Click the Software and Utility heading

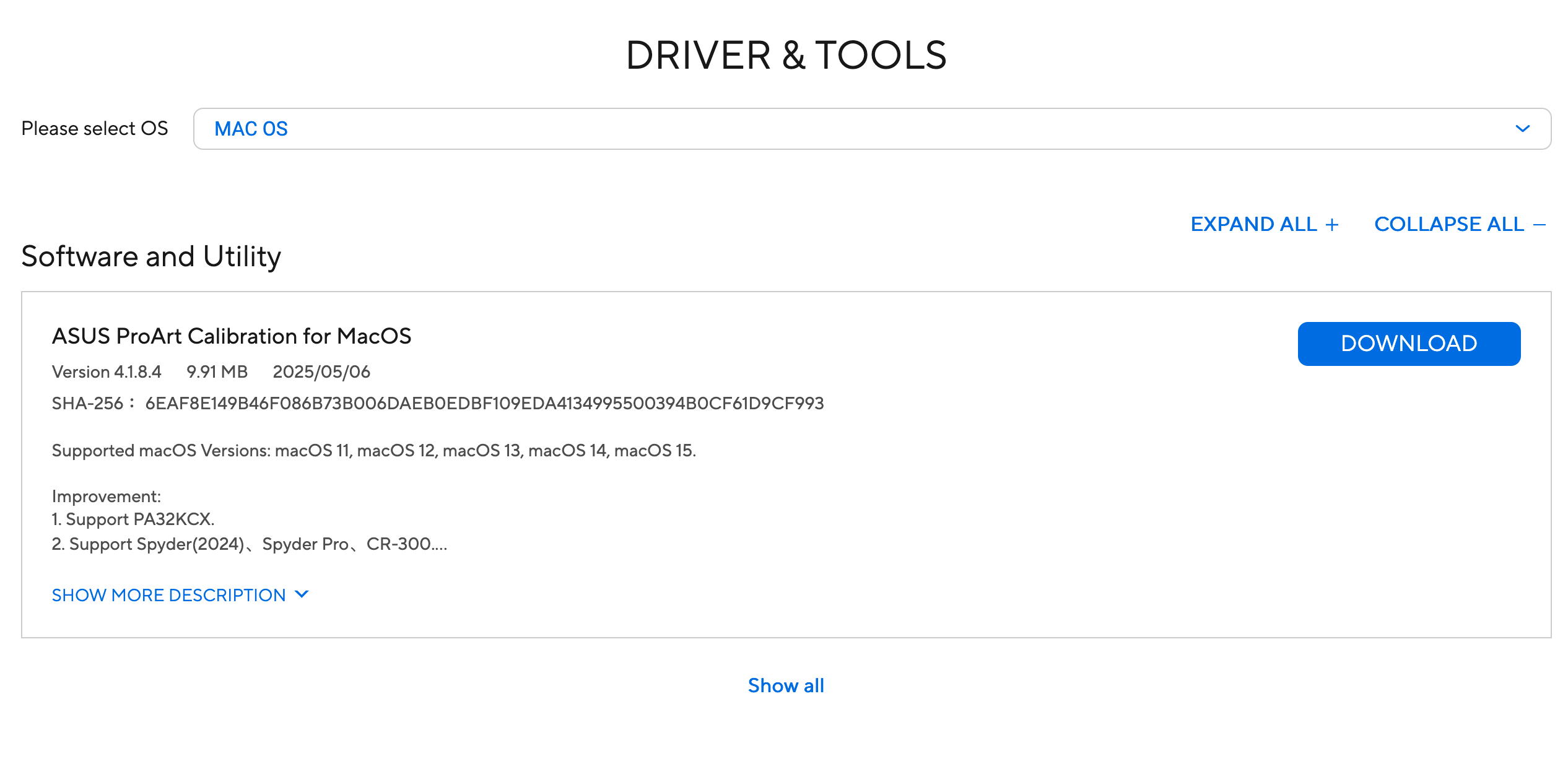(x=151, y=256)
